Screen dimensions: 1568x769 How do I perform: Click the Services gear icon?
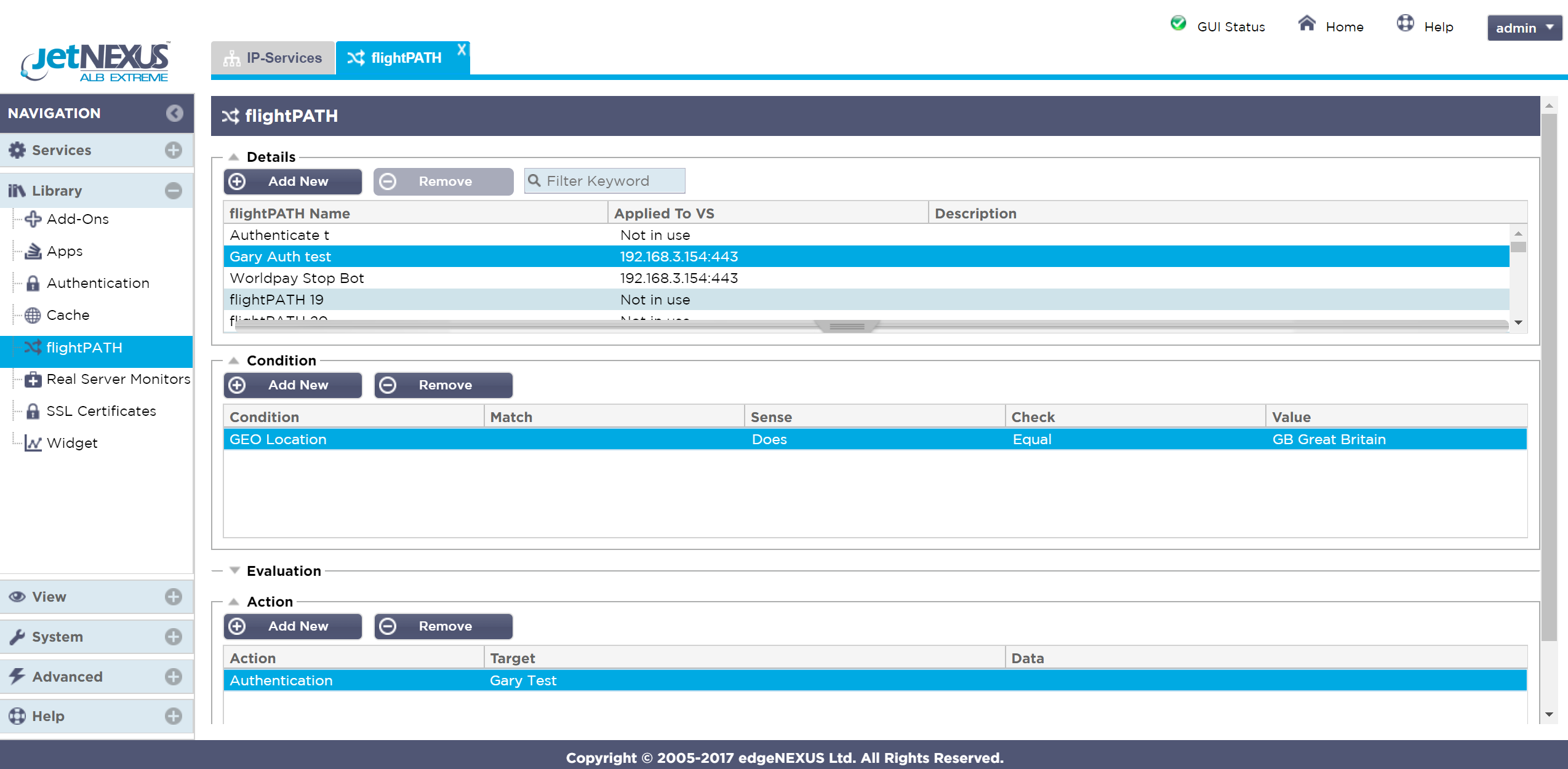point(17,150)
